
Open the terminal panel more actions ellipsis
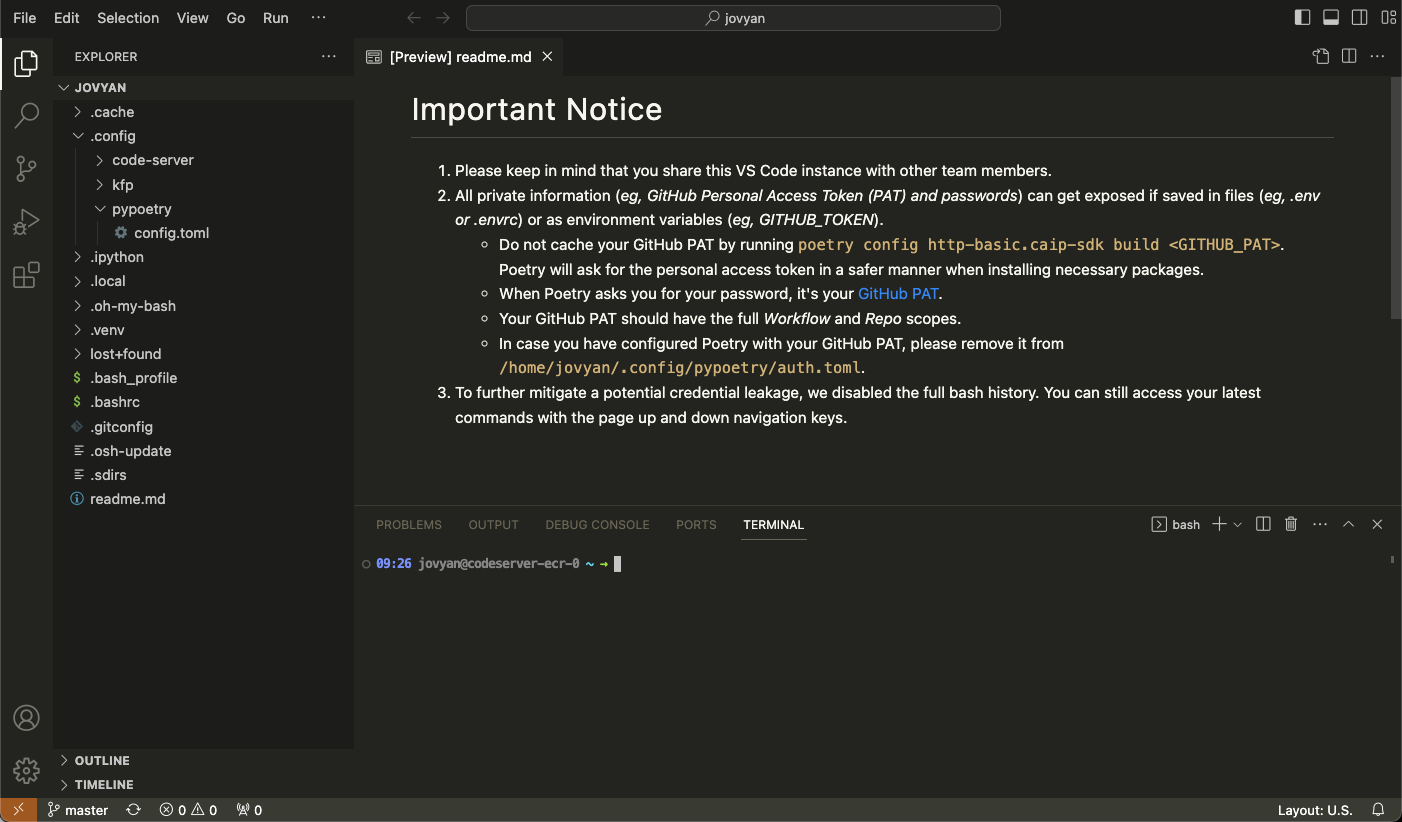[1320, 524]
